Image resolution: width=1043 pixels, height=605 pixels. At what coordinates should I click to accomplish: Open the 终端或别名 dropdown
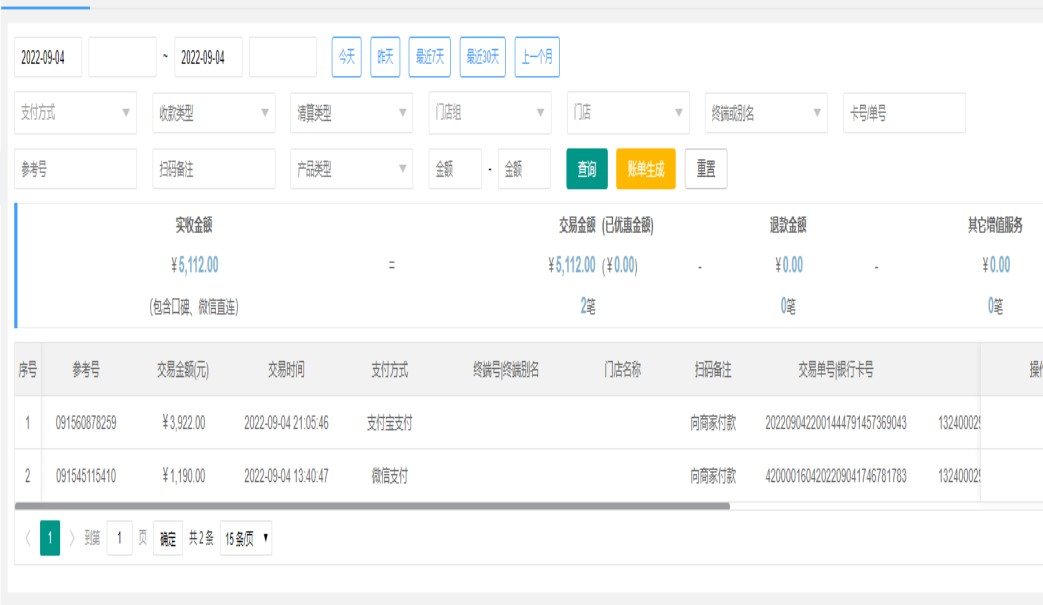click(x=766, y=113)
